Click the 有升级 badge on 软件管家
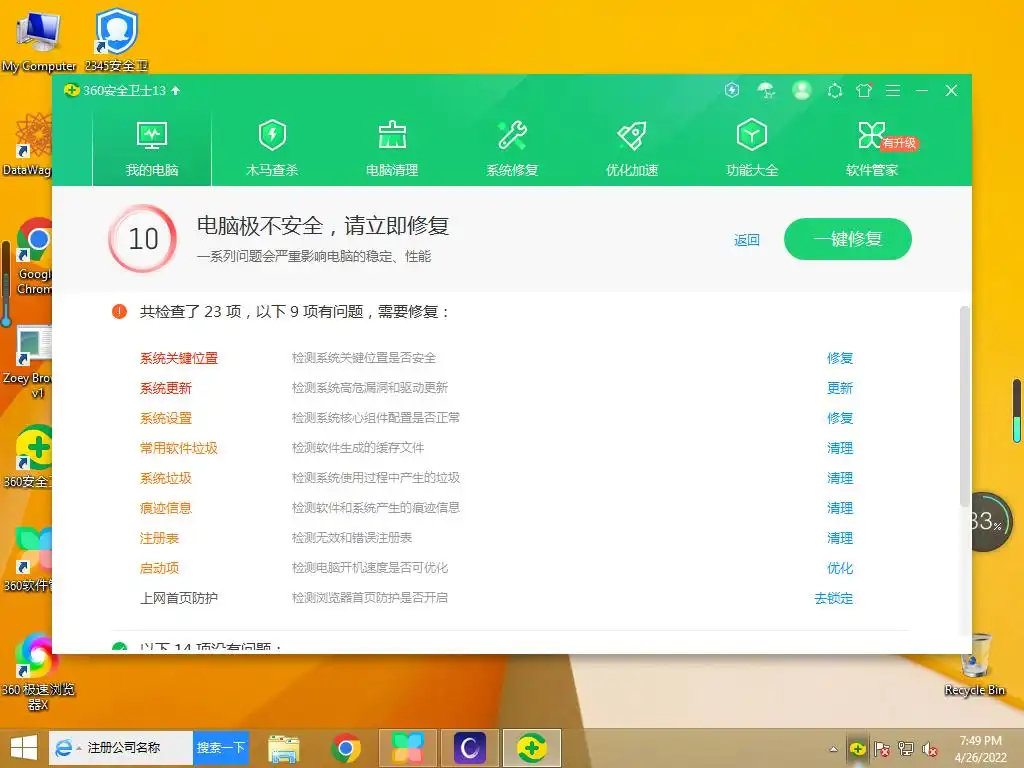Image resolution: width=1024 pixels, height=768 pixels. click(900, 143)
